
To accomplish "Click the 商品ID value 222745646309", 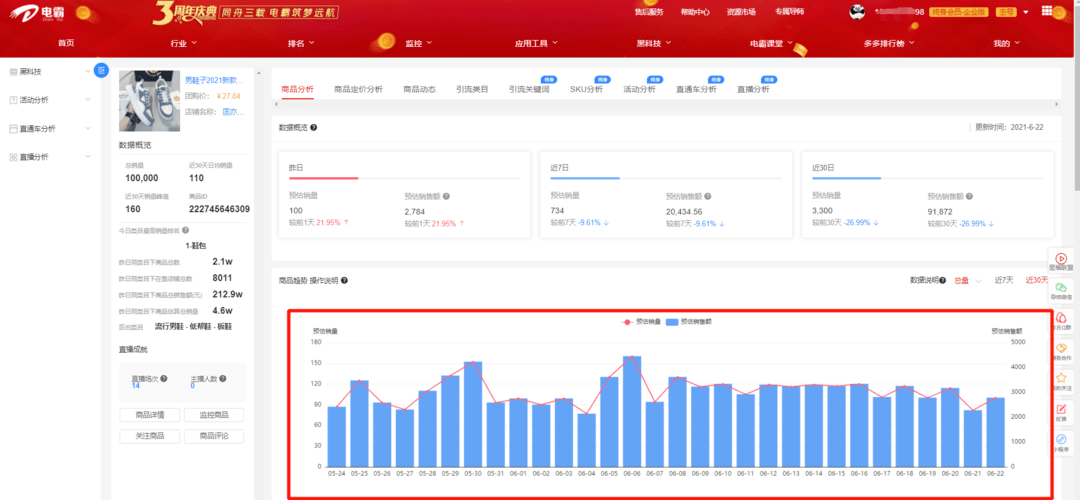I will [x=219, y=209].
